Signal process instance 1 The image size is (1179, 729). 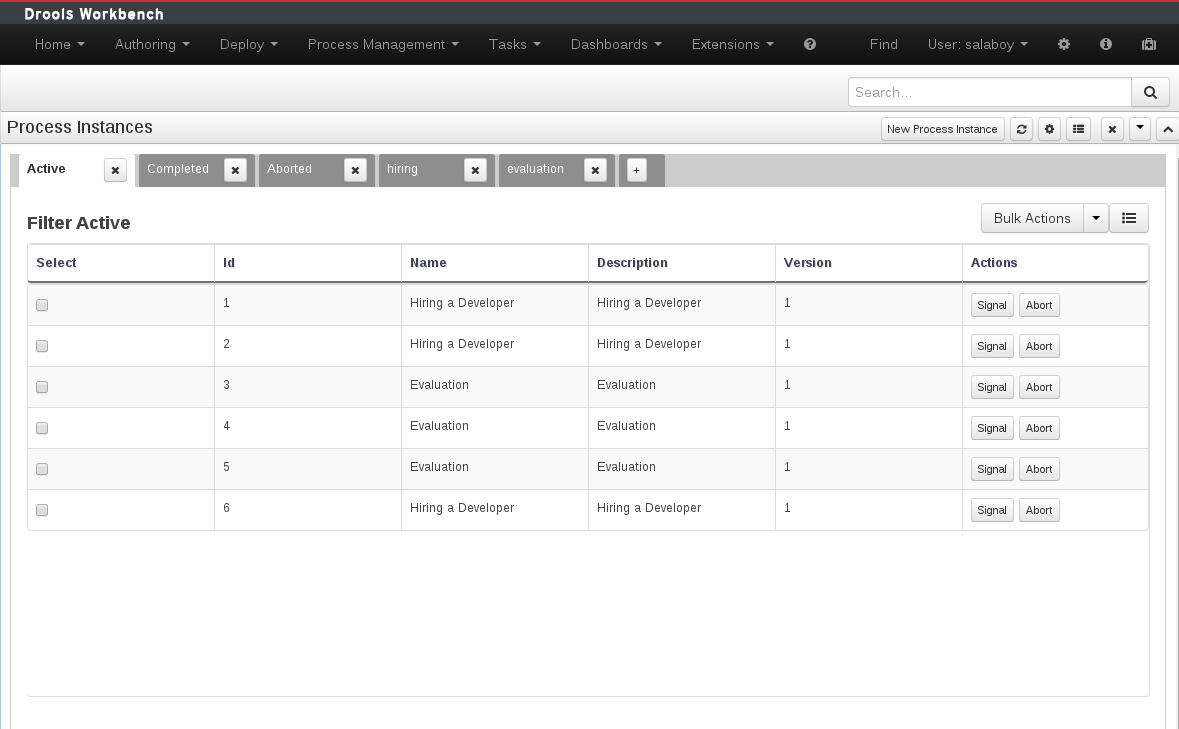click(x=992, y=305)
